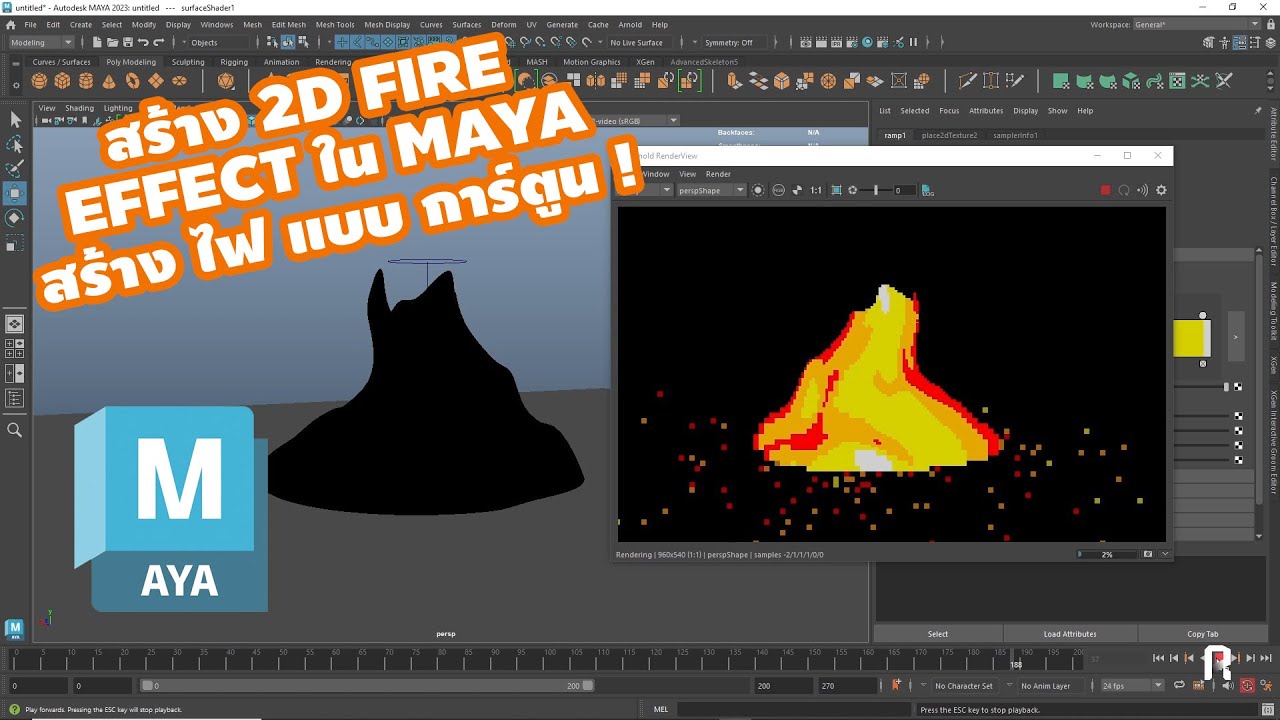Image resolution: width=1280 pixels, height=720 pixels.
Task: Click the refresh render icon in RenderView
Action: coord(1124,190)
